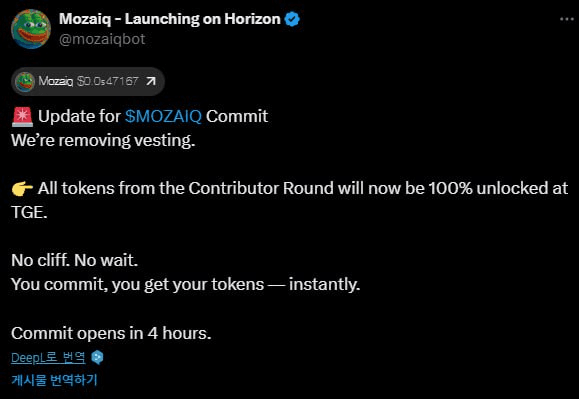The width and height of the screenshot is (579, 399).
Task: Open the display name Mozaiq - Launching on Horizon
Action: click(x=170, y=19)
